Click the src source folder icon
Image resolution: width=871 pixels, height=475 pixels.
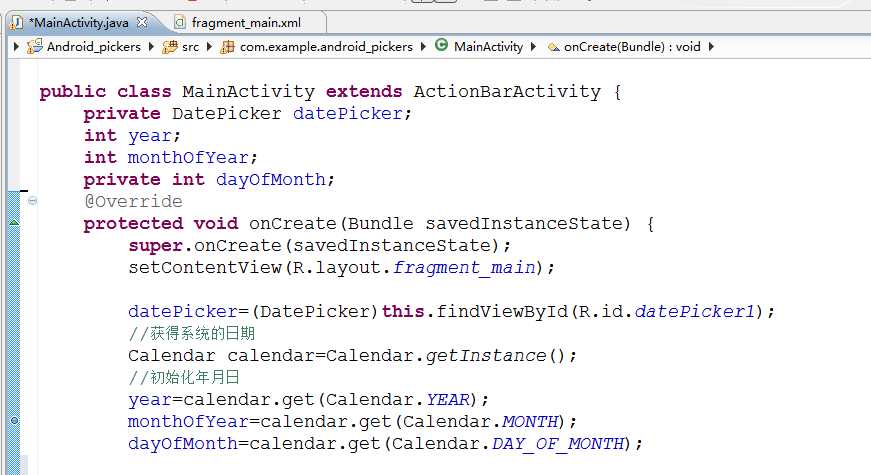click(169, 47)
